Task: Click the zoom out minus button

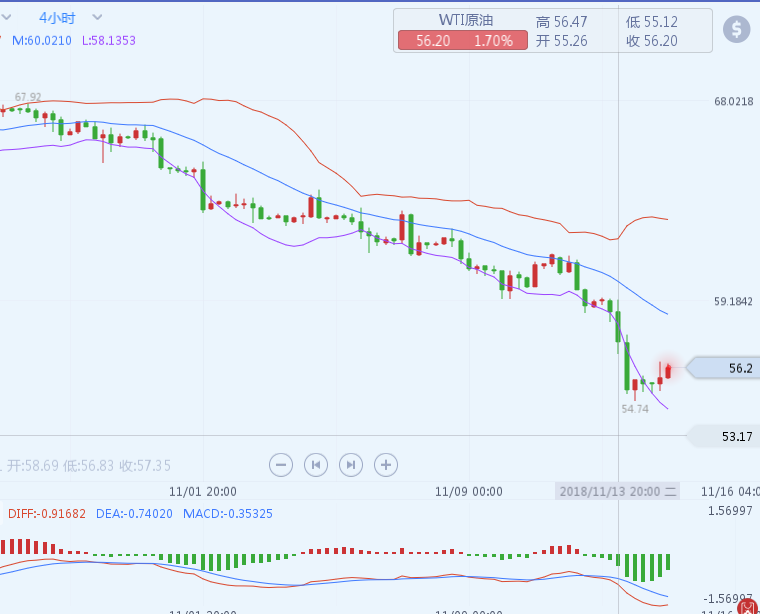Action: pyautogui.click(x=281, y=464)
